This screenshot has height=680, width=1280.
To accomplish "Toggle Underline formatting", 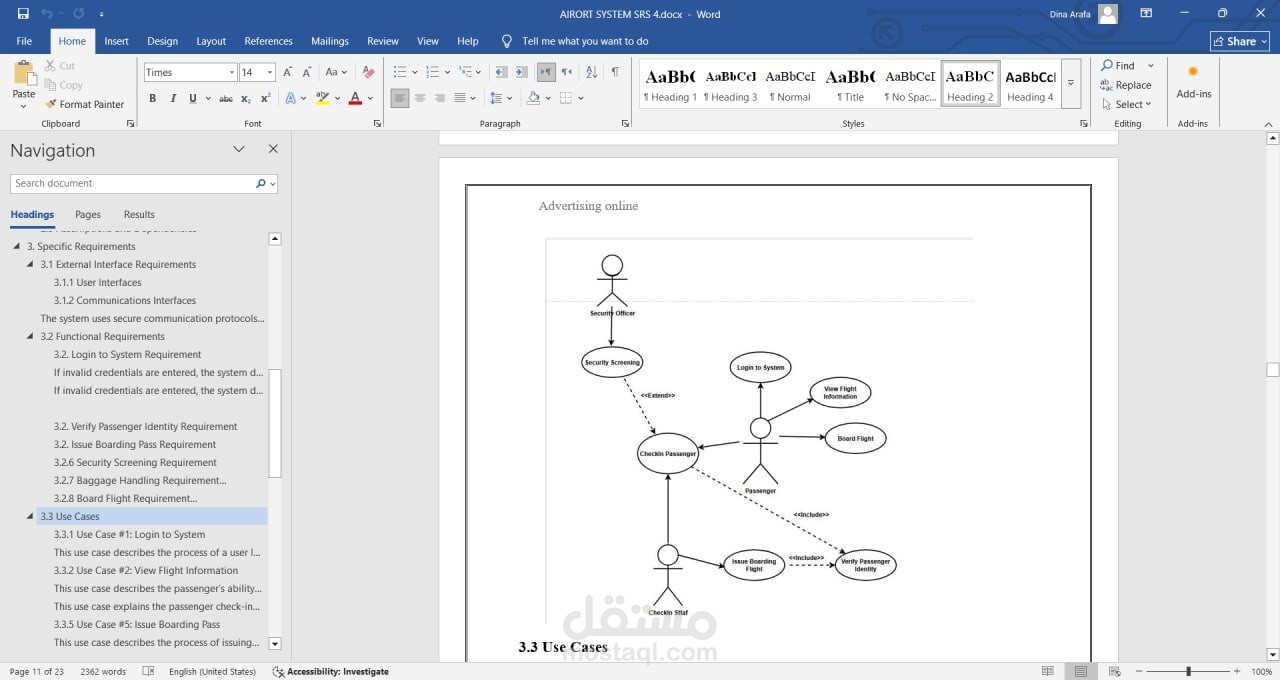I will click(193, 98).
